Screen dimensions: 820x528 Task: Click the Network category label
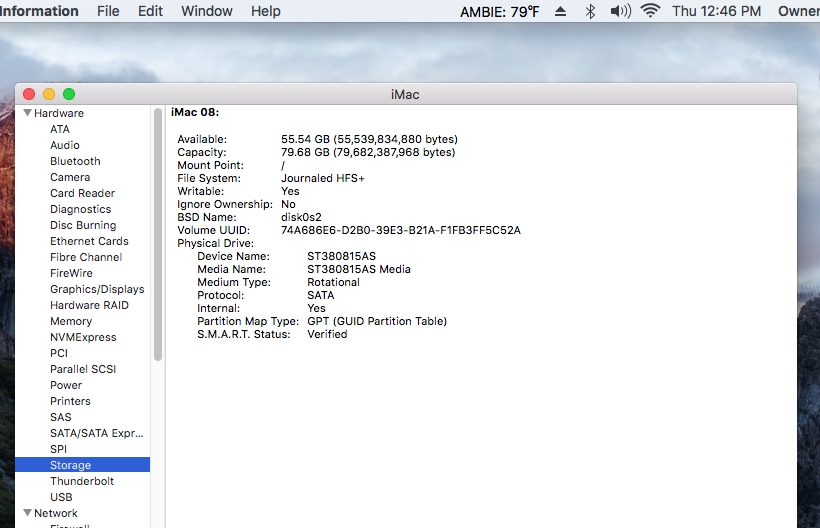coord(56,513)
